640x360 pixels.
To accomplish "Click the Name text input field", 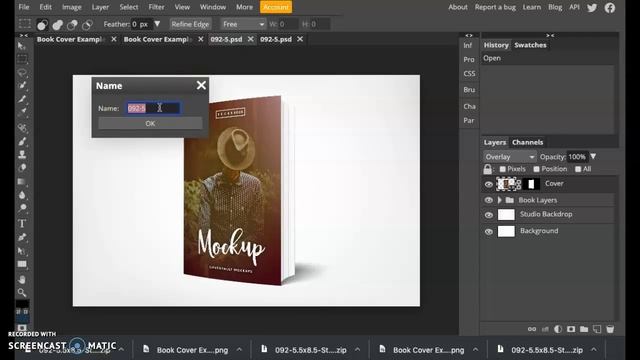I will (153, 108).
